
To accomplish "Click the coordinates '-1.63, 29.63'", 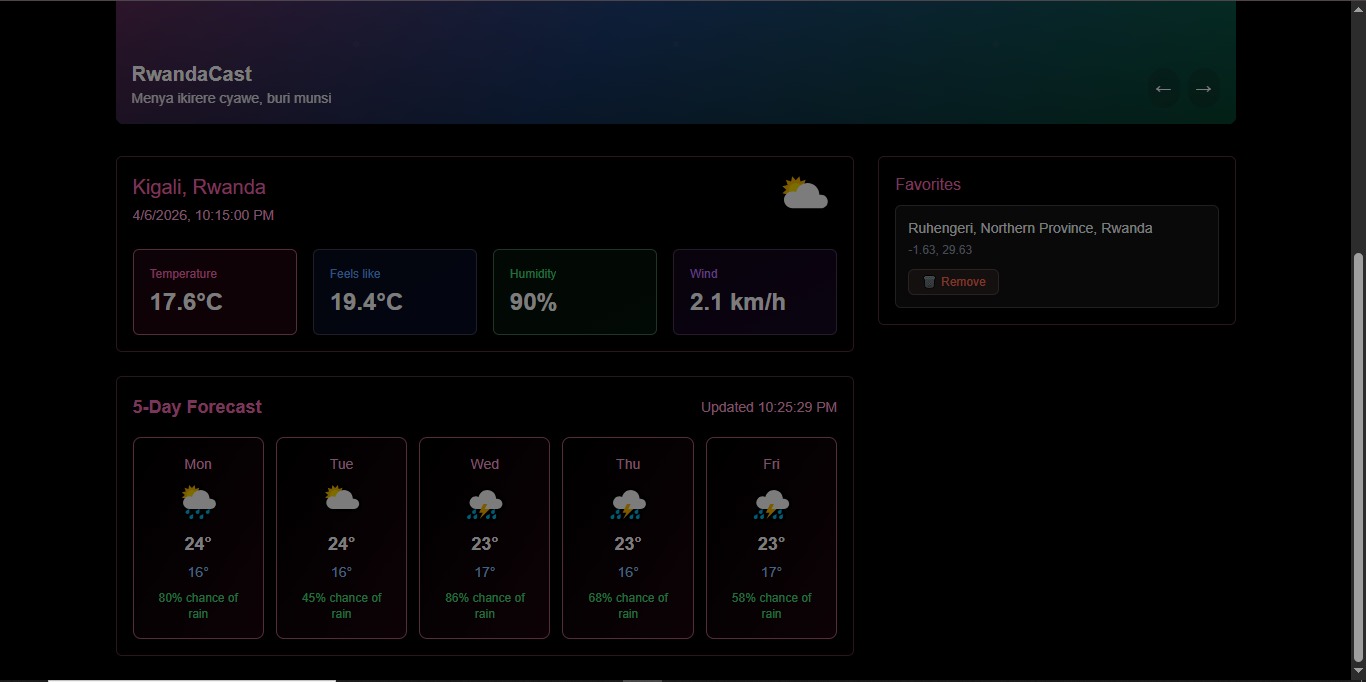I will coord(940,250).
